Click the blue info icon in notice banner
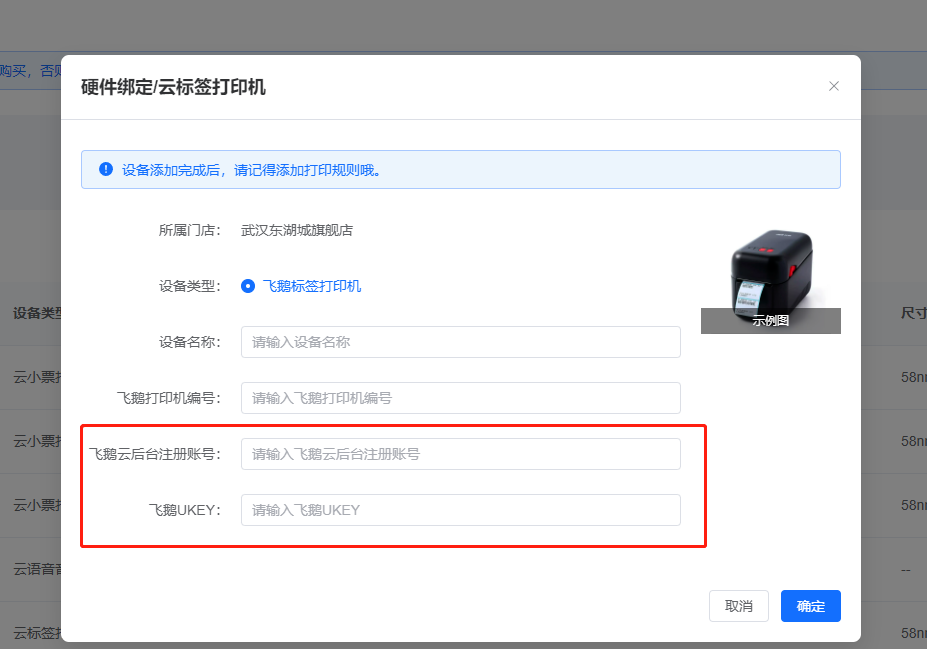This screenshot has width=927, height=649. [106, 170]
